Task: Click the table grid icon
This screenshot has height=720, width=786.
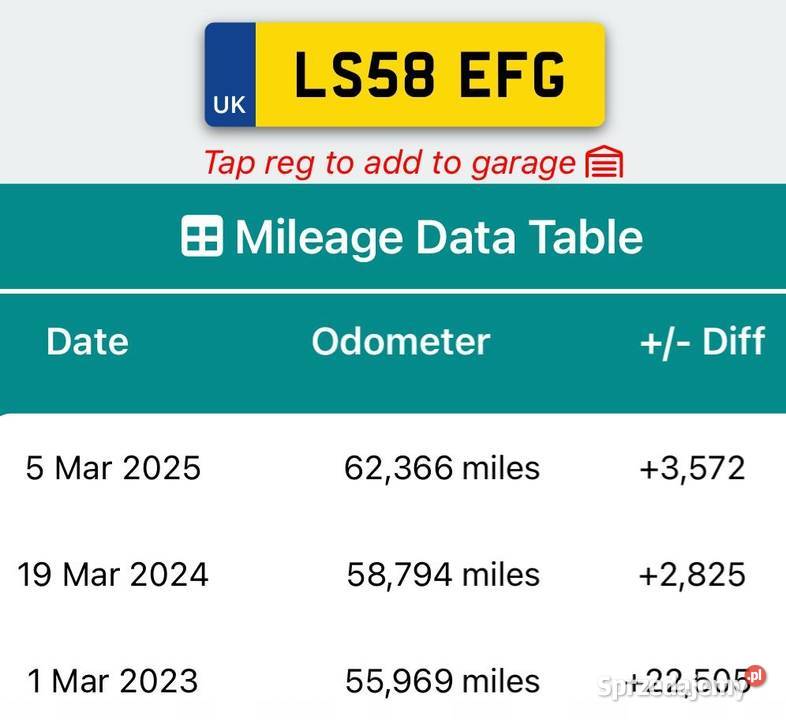Action: tap(202, 237)
